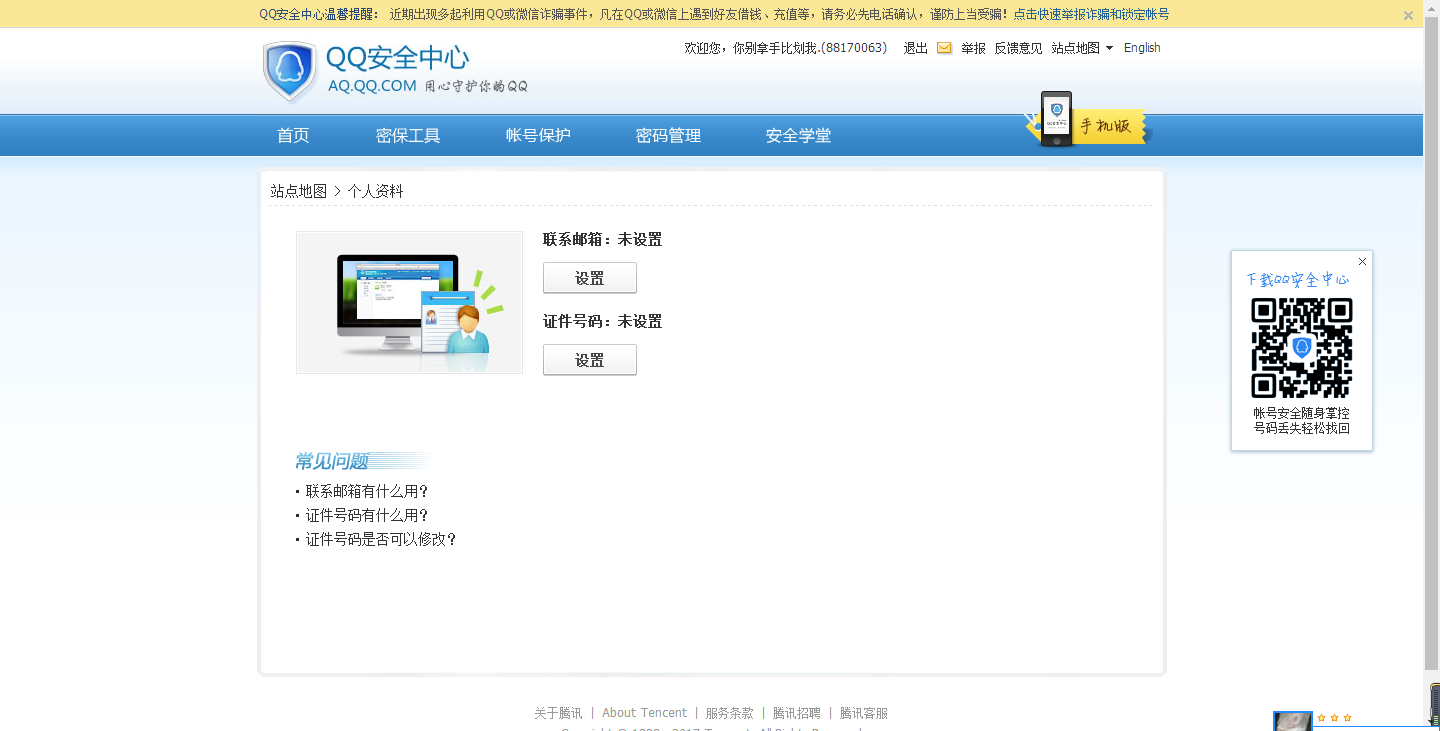Open FAQ 联系邮箱有什么用？
Viewport: 1440px width, 731px height.
coord(367,492)
